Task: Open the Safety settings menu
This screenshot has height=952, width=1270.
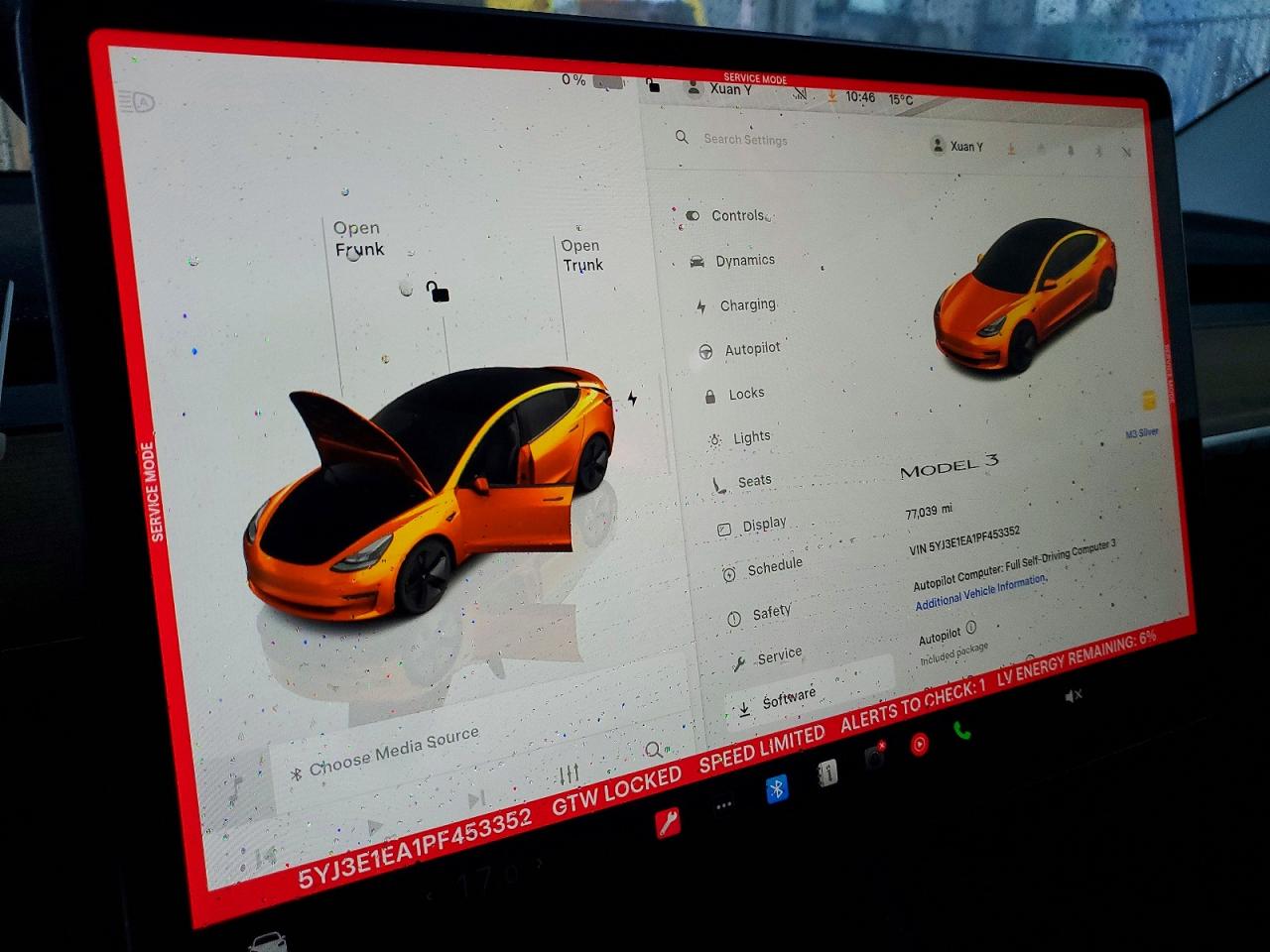Action: coord(759,614)
